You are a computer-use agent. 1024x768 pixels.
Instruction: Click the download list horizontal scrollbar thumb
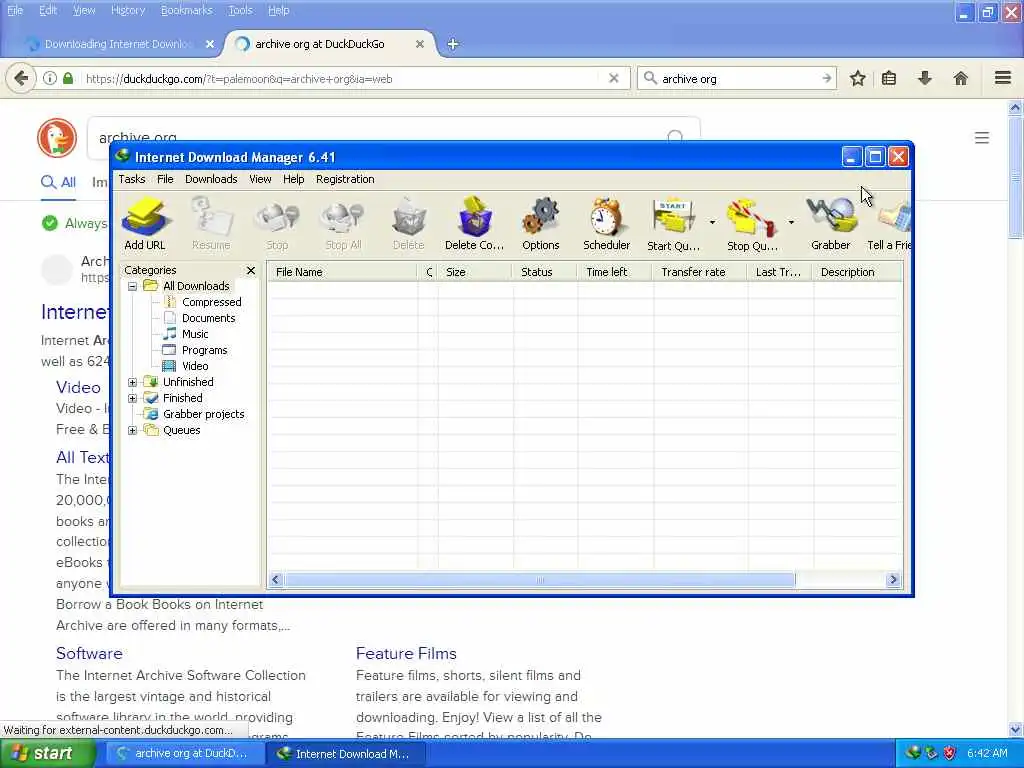tap(539, 580)
